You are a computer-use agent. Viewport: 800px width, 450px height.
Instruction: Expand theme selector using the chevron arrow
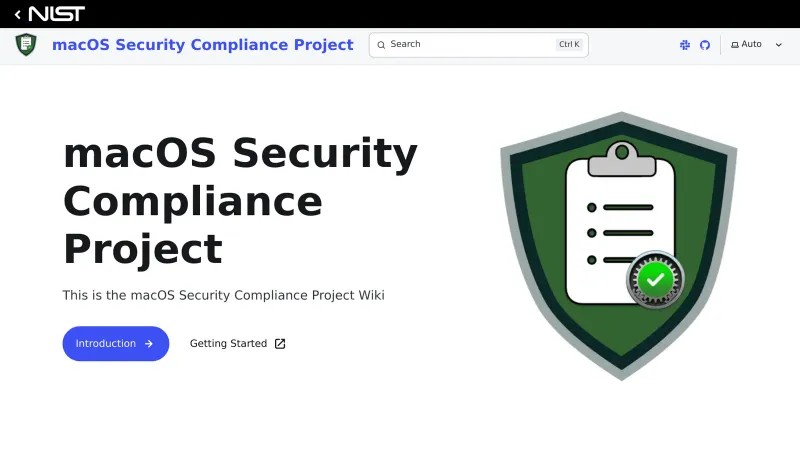coord(779,45)
